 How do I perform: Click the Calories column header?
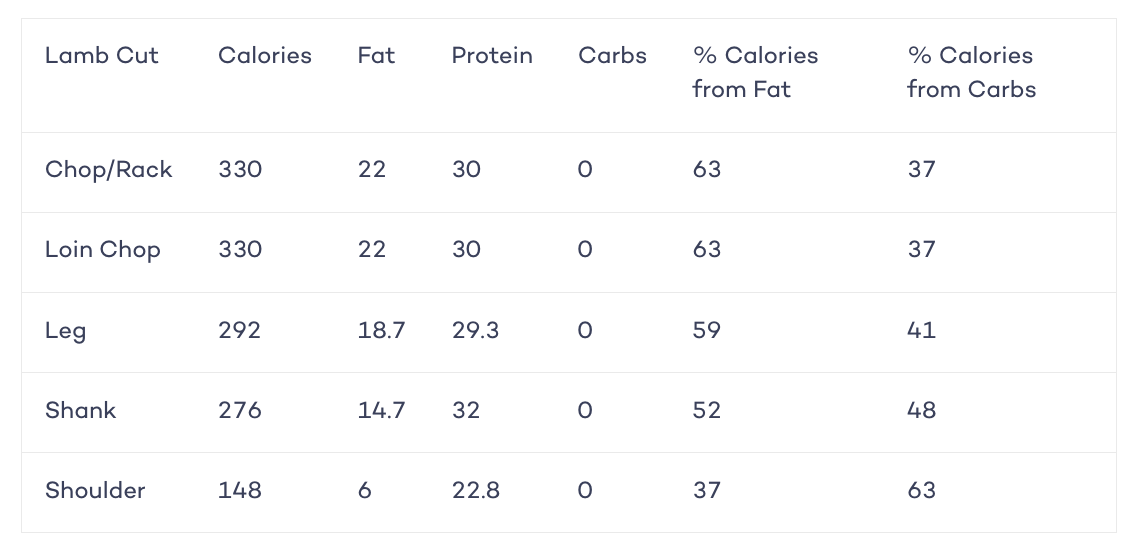click(x=265, y=56)
